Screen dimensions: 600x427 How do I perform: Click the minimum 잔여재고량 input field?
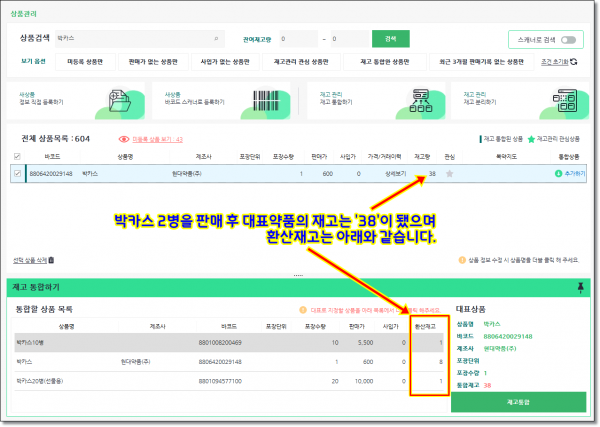pyautogui.click(x=301, y=38)
